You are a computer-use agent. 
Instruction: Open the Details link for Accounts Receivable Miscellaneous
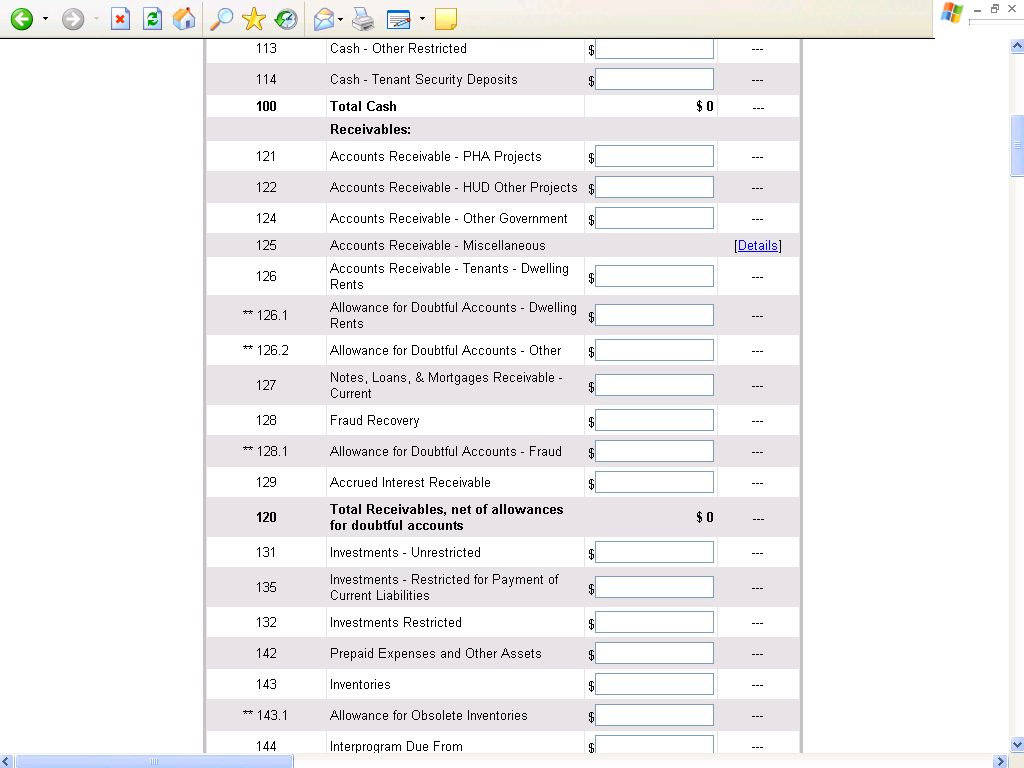[x=758, y=246]
